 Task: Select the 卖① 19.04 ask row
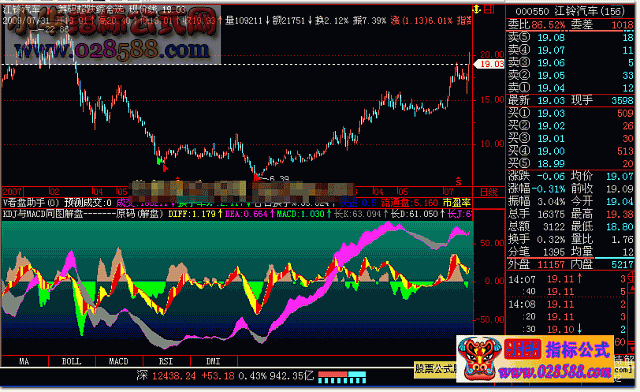571,88
